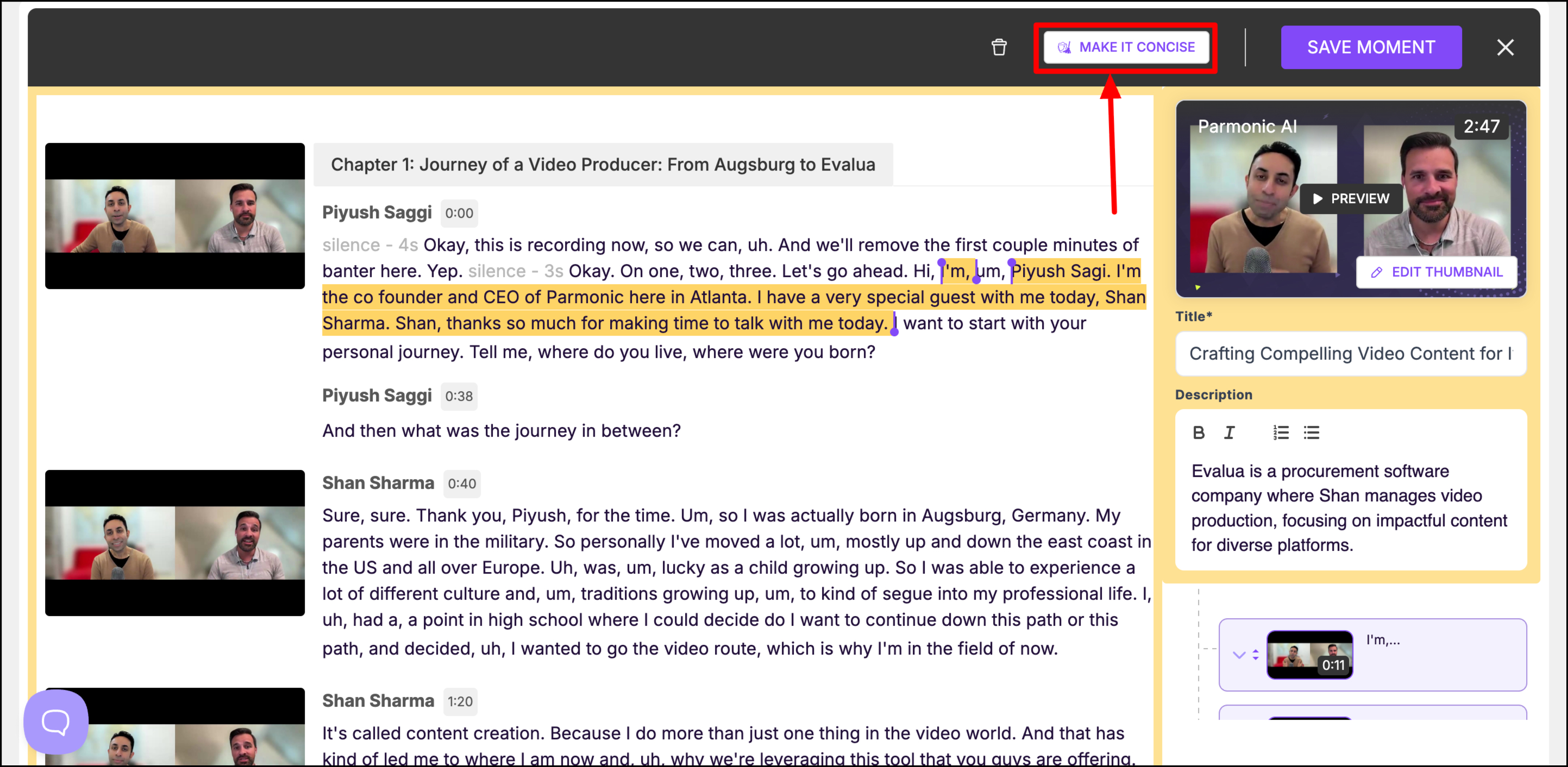Viewport: 1568px width, 767px height.
Task: Open Edit Thumbnail option
Action: pos(1437,272)
